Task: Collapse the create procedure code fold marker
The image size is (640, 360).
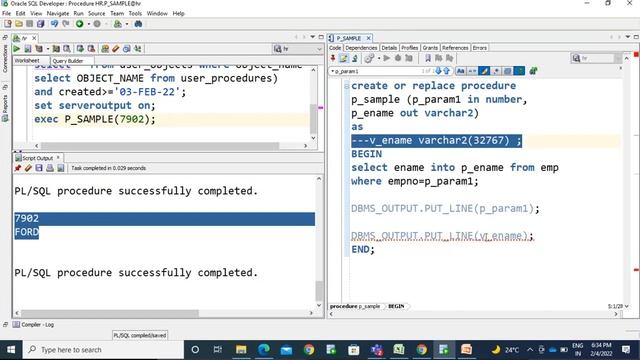Action: click(347, 86)
